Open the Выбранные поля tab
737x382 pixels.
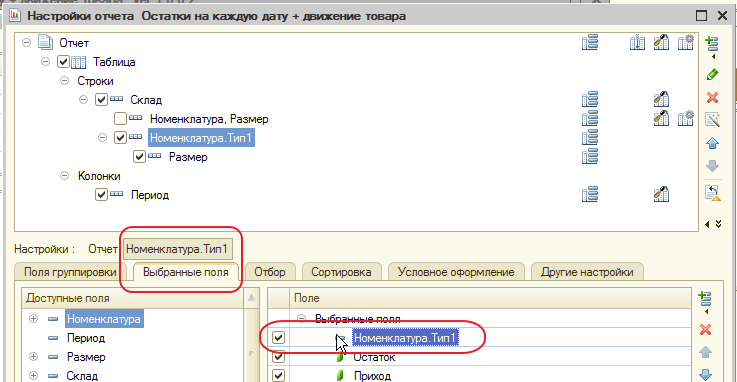click(x=186, y=272)
